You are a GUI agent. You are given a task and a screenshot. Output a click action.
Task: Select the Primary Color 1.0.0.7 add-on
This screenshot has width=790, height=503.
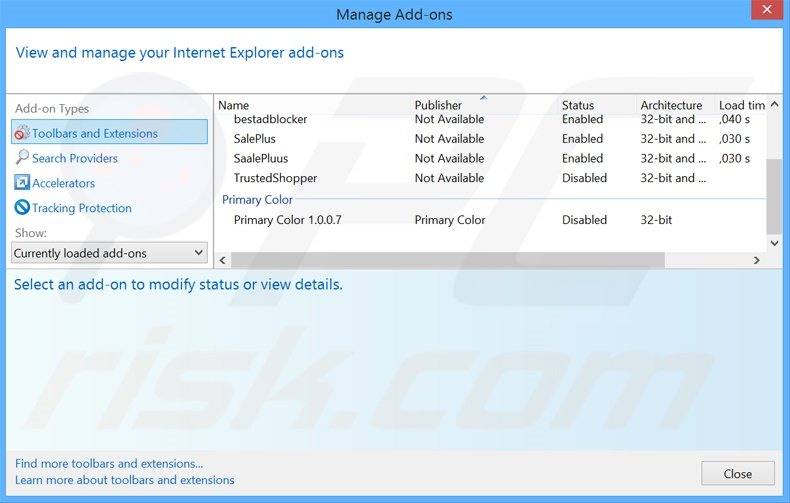(490, 220)
